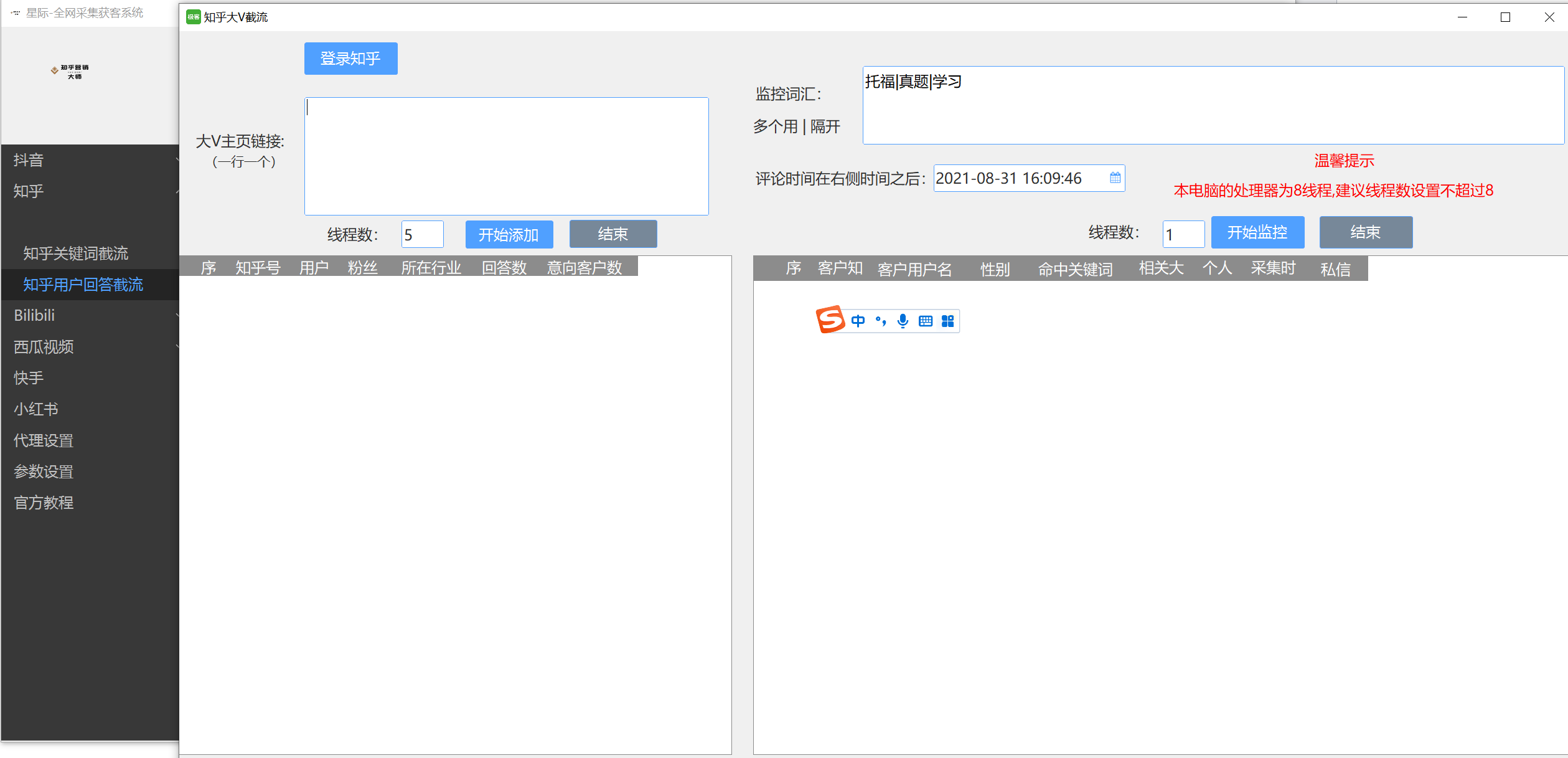1568x758 pixels.
Task: Click 登录知乎 button
Action: pyautogui.click(x=350, y=59)
